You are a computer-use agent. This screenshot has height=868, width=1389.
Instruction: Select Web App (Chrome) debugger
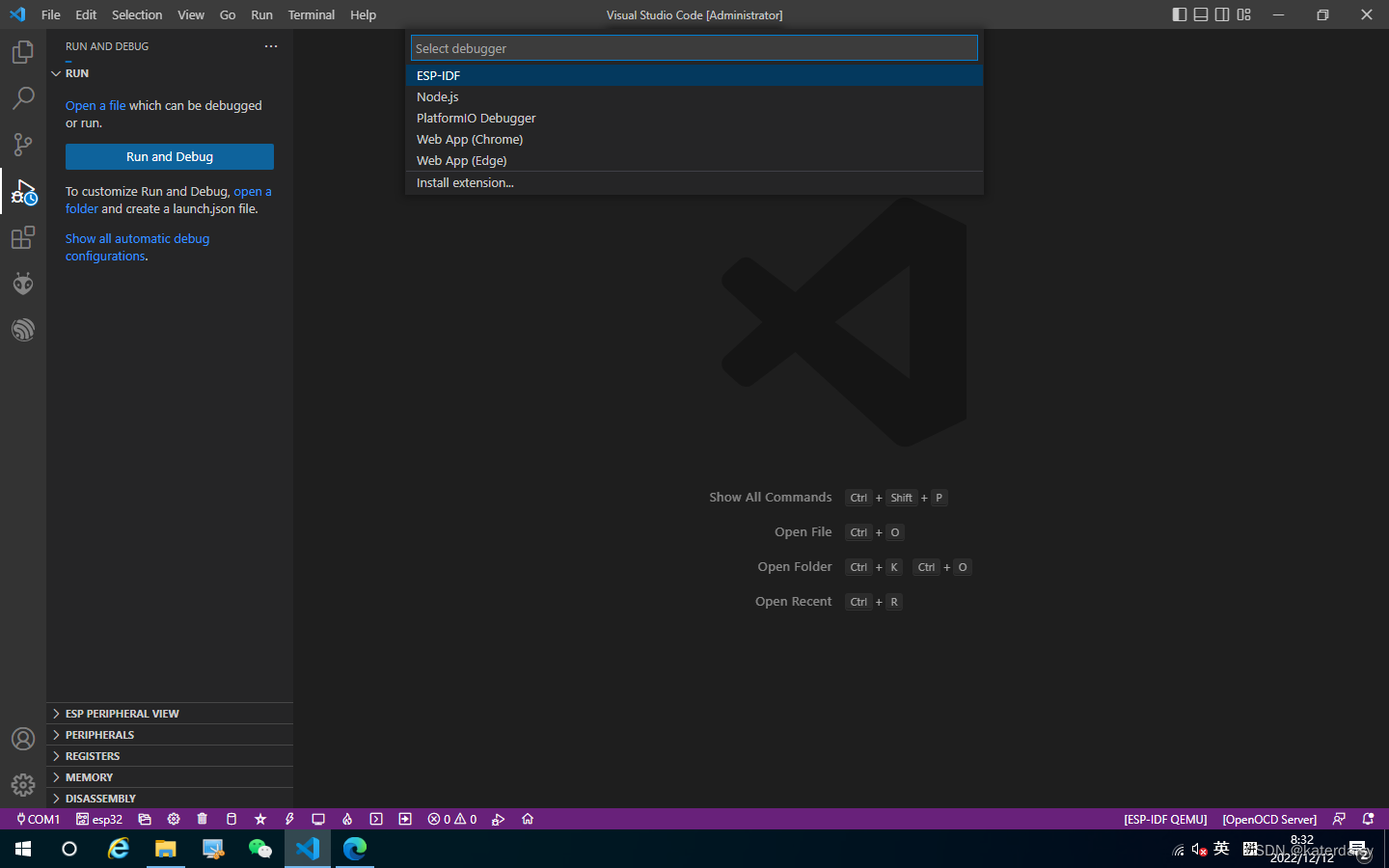pyautogui.click(x=694, y=139)
